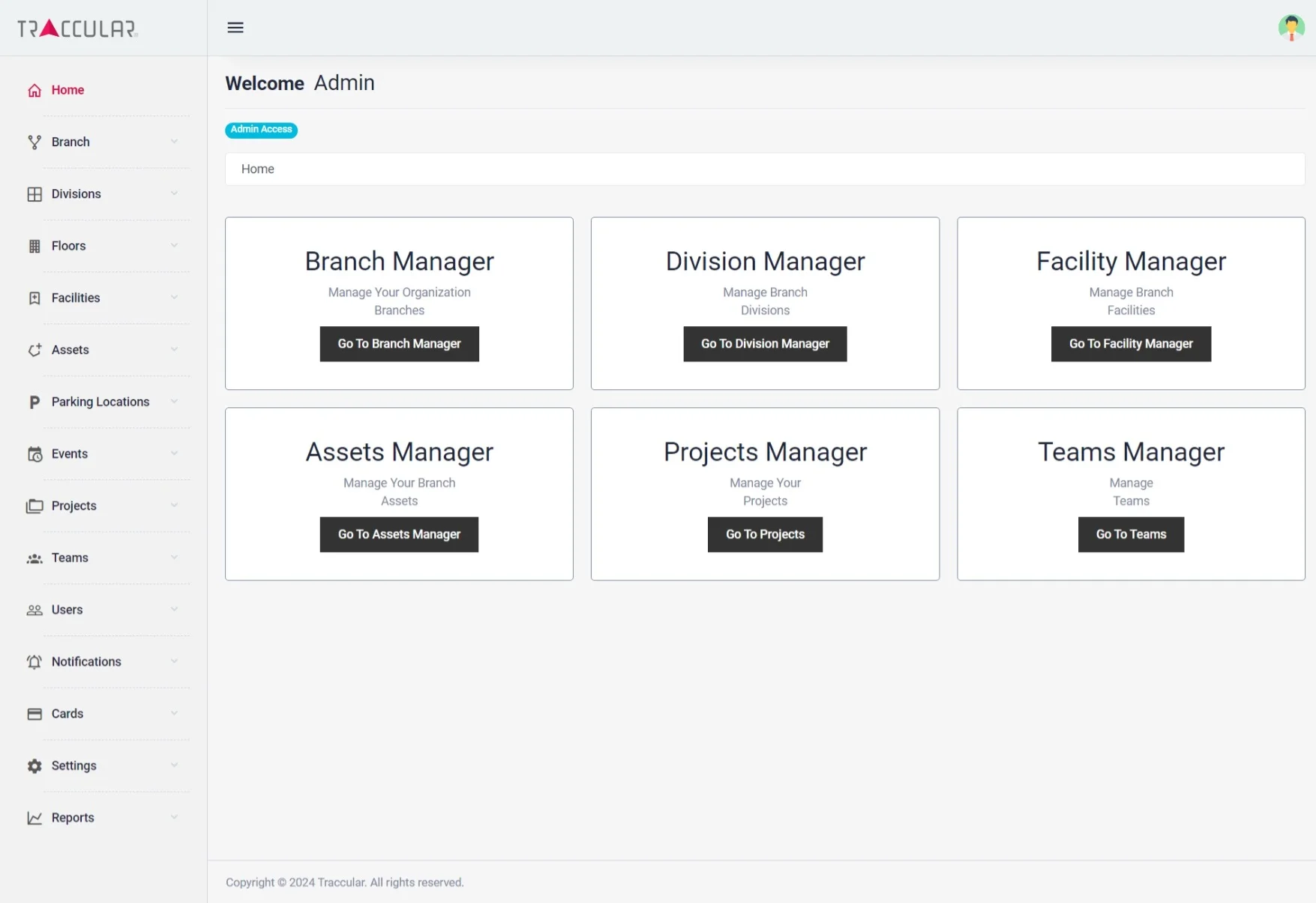
Task: Click the Traccular logo
Action: pyautogui.click(x=77, y=28)
